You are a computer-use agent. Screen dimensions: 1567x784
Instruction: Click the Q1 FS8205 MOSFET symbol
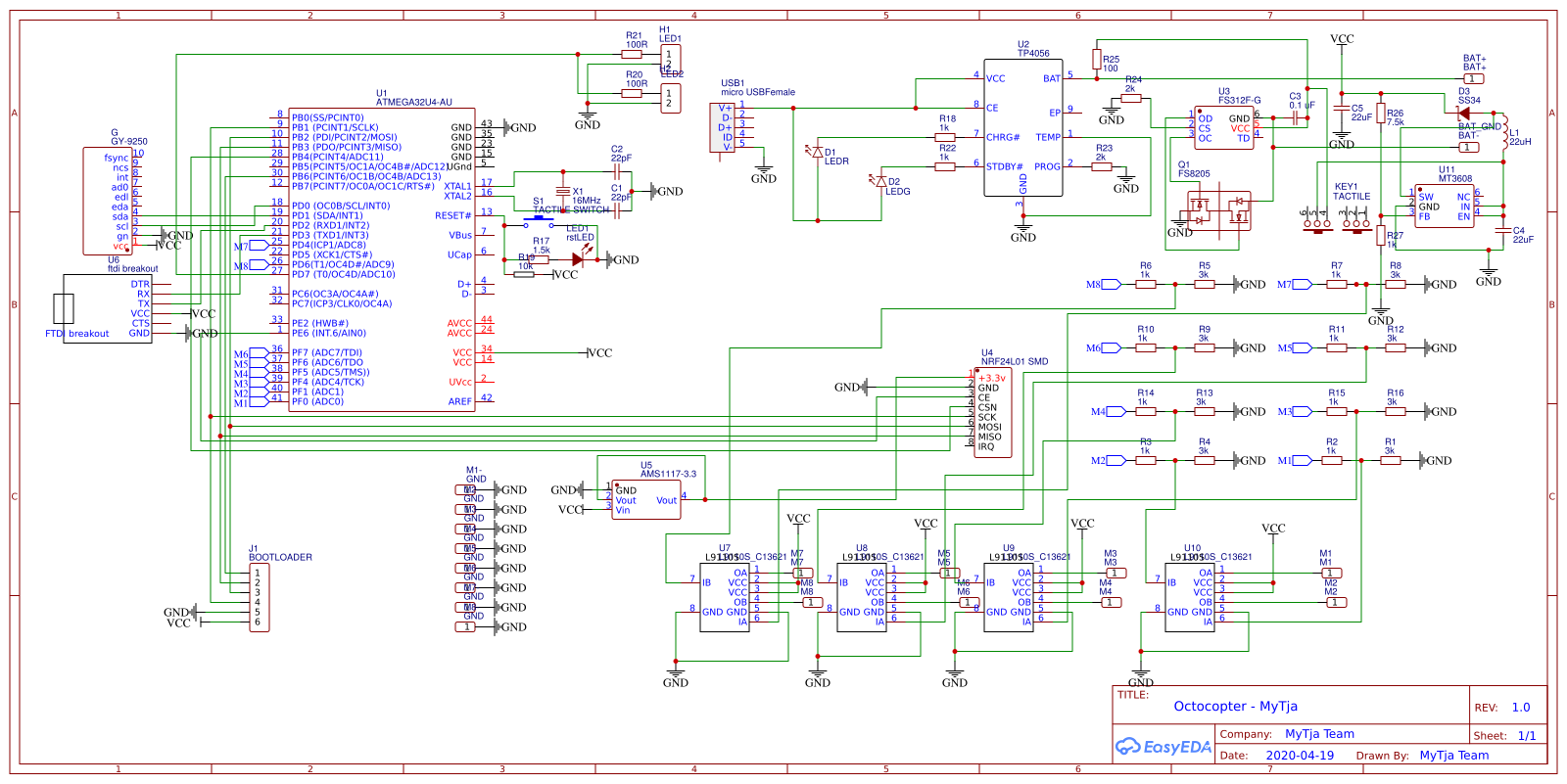[x=1219, y=210]
